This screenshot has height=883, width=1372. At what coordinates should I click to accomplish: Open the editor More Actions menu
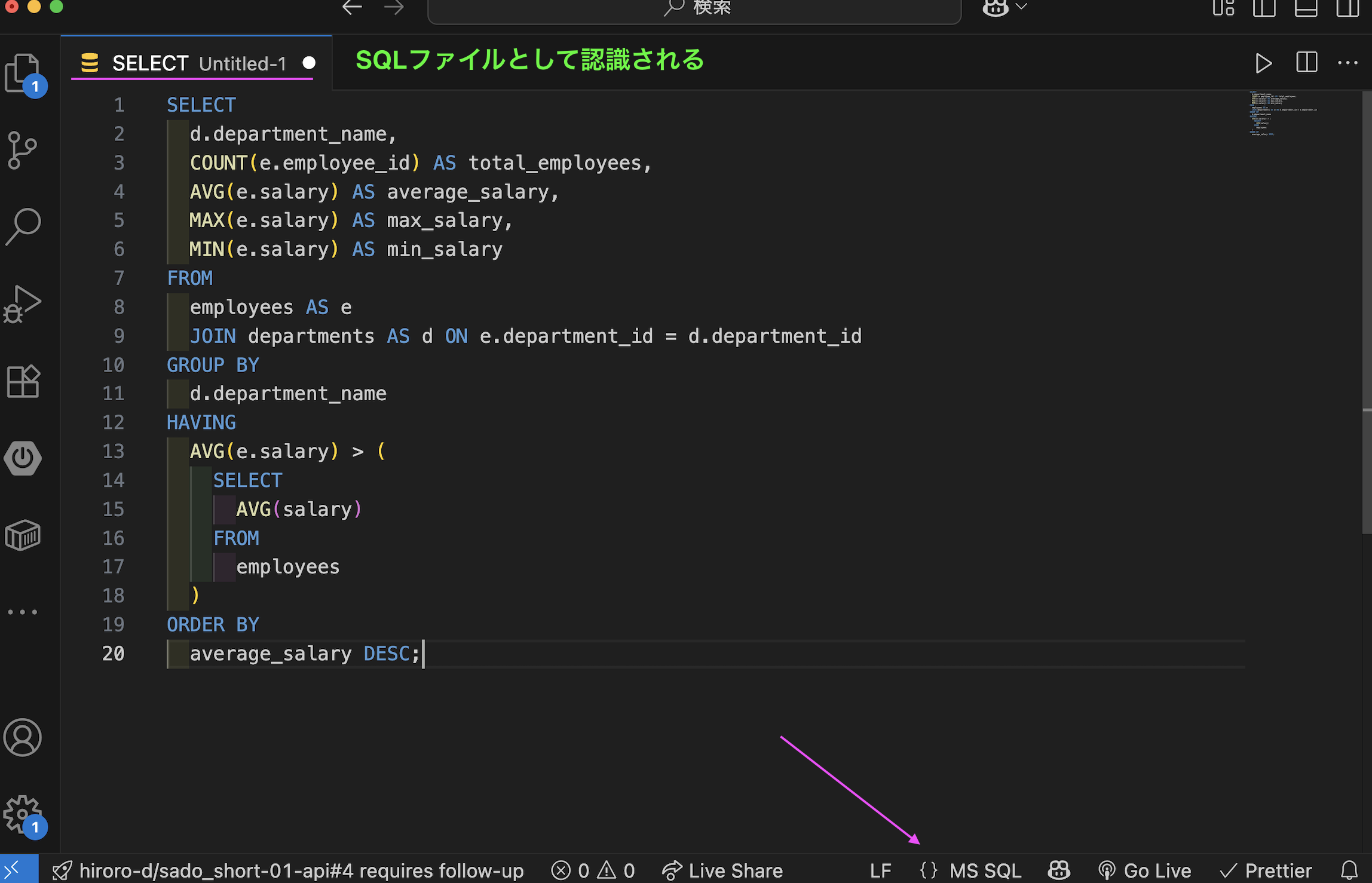coord(1349,63)
